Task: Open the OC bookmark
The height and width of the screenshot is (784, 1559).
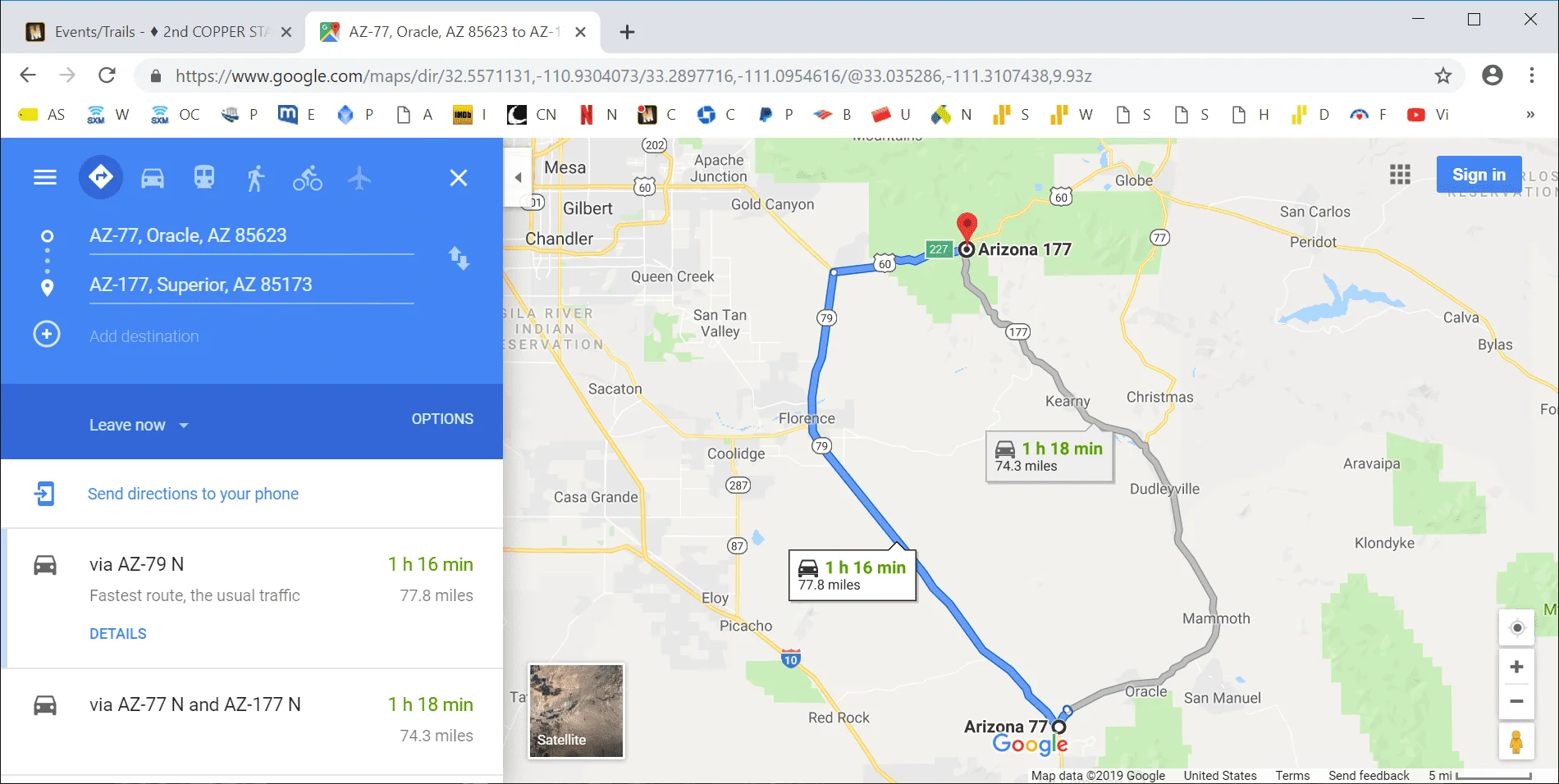Action: 176,115
